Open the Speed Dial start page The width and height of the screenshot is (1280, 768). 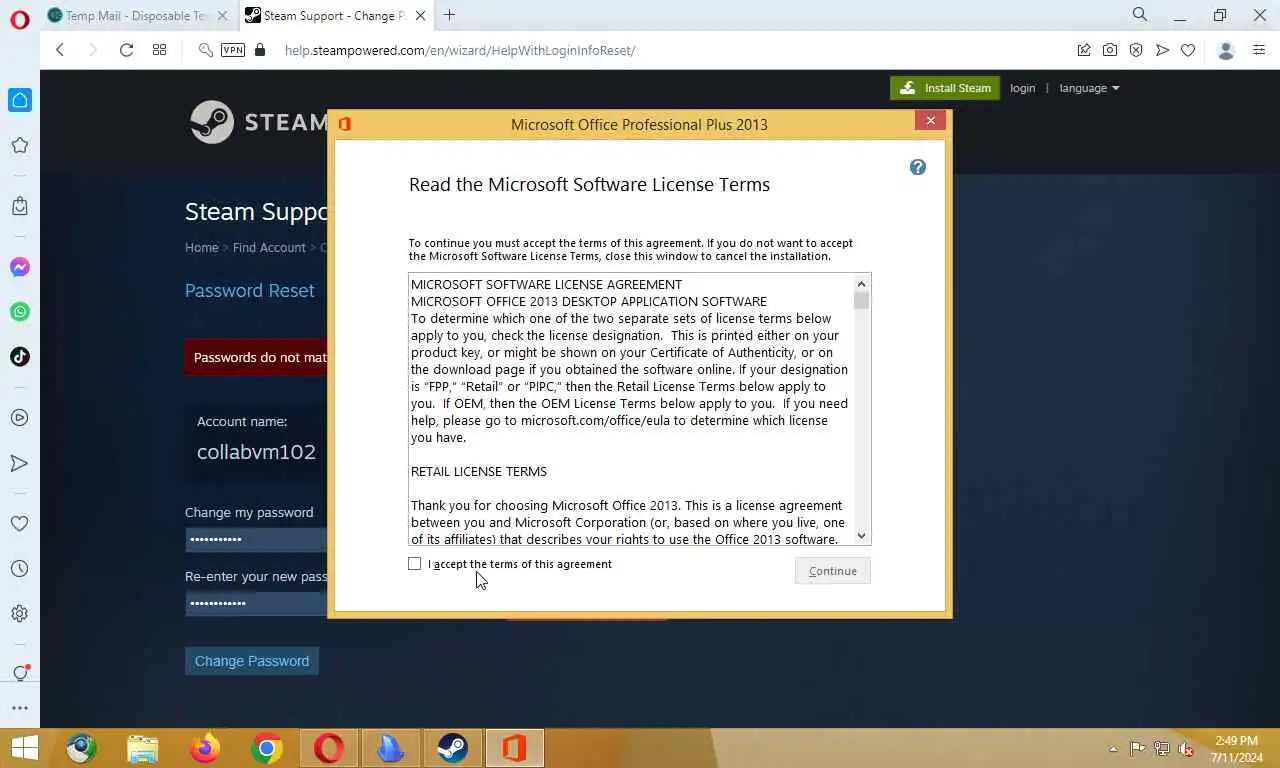pyautogui.click(x=159, y=50)
